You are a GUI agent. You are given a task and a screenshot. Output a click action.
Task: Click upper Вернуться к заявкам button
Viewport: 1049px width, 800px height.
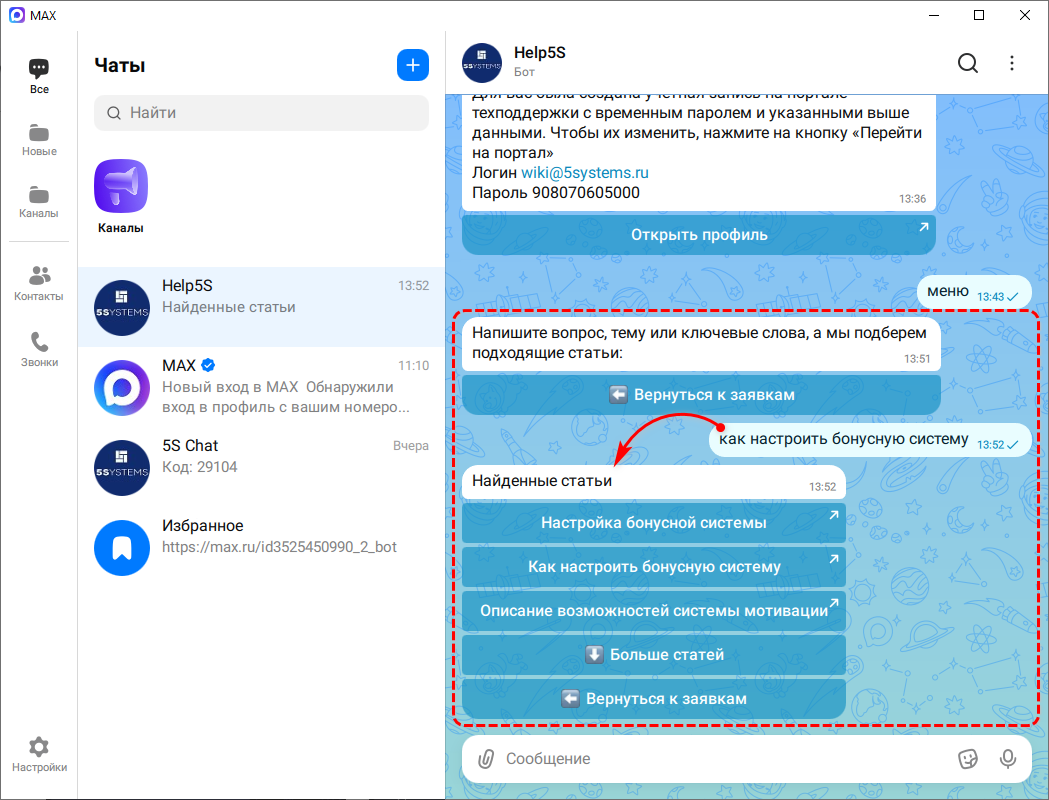point(701,395)
